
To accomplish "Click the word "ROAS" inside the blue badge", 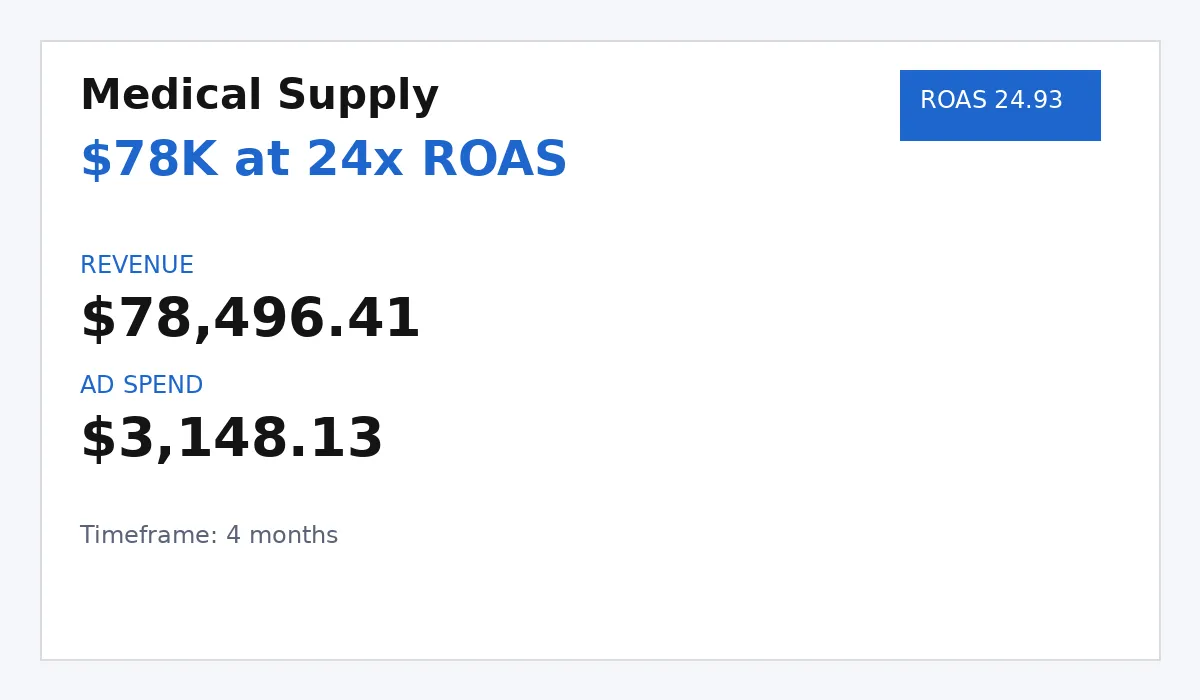I will [x=953, y=101].
